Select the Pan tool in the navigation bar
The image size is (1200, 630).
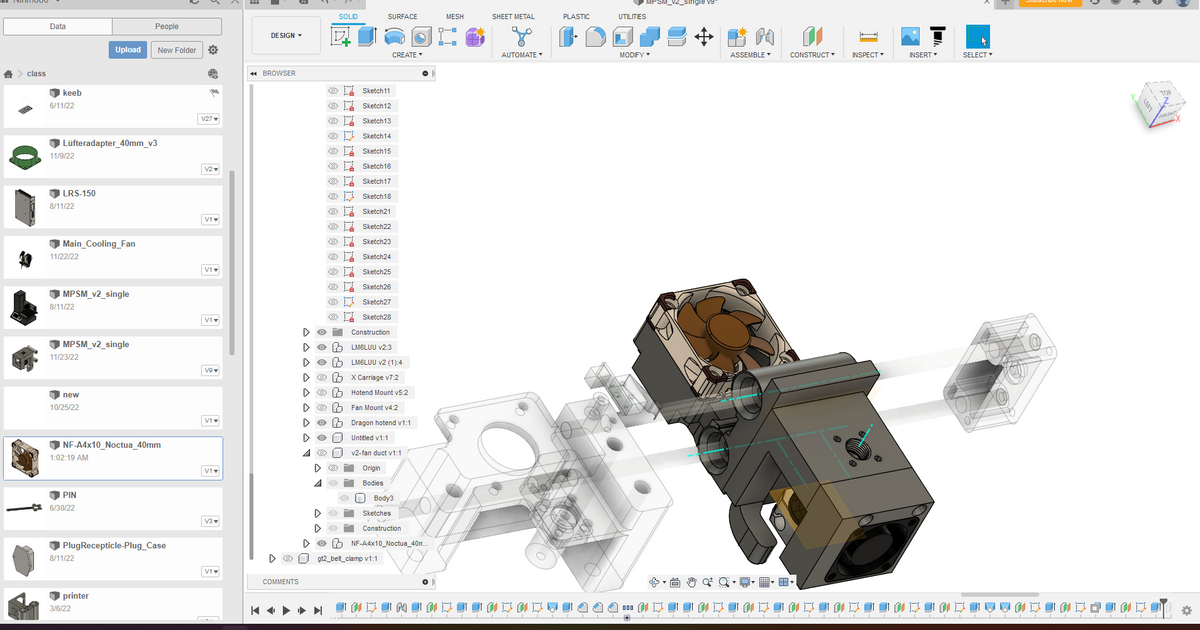click(691, 582)
